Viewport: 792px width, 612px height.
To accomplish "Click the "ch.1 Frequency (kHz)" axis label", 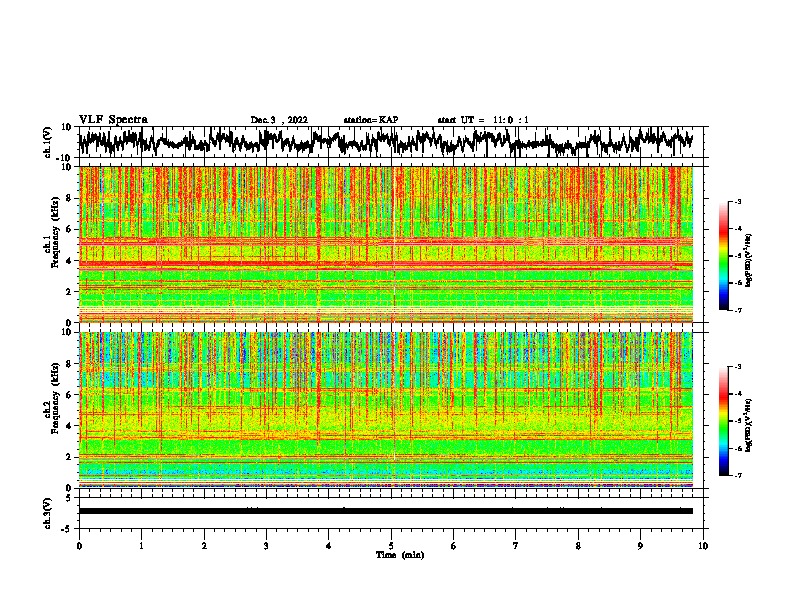I will tap(52, 232).
